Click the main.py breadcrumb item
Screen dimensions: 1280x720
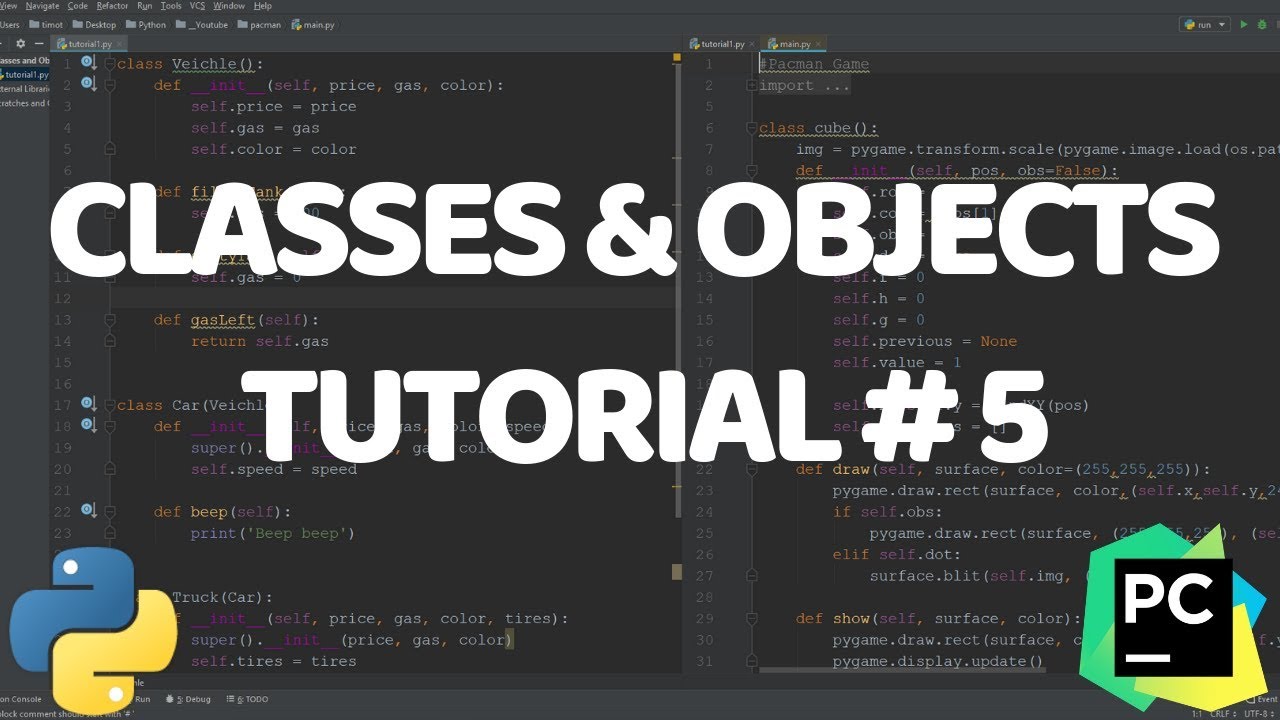pos(311,24)
